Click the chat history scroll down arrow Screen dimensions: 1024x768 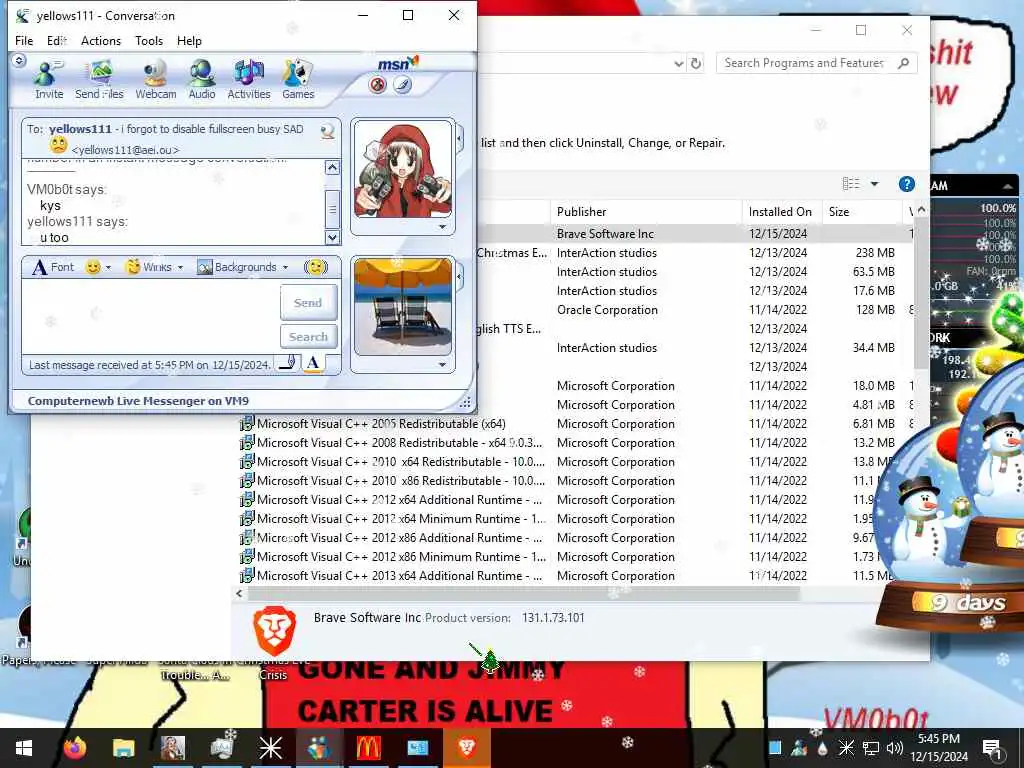pos(332,237)
